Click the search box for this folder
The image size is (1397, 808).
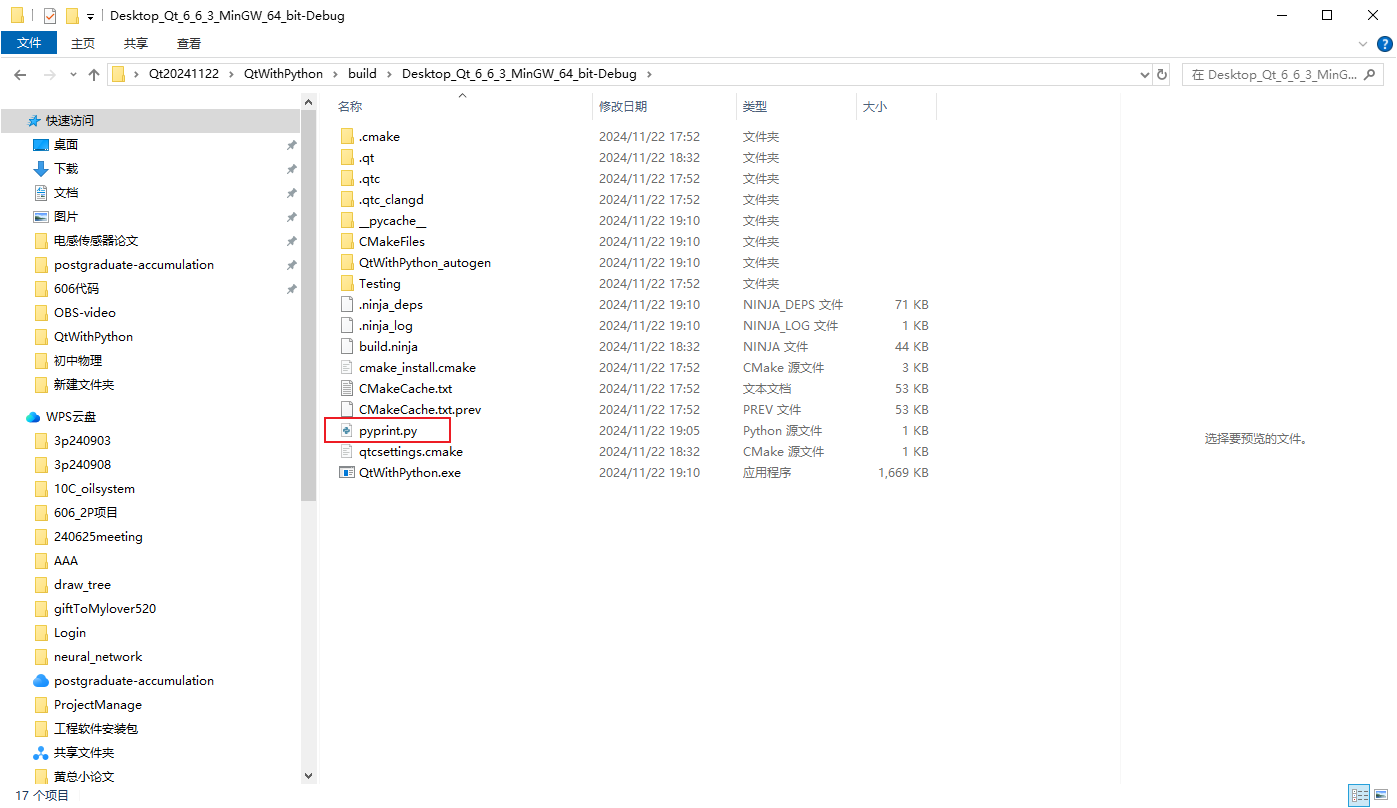coord(1285,74)
